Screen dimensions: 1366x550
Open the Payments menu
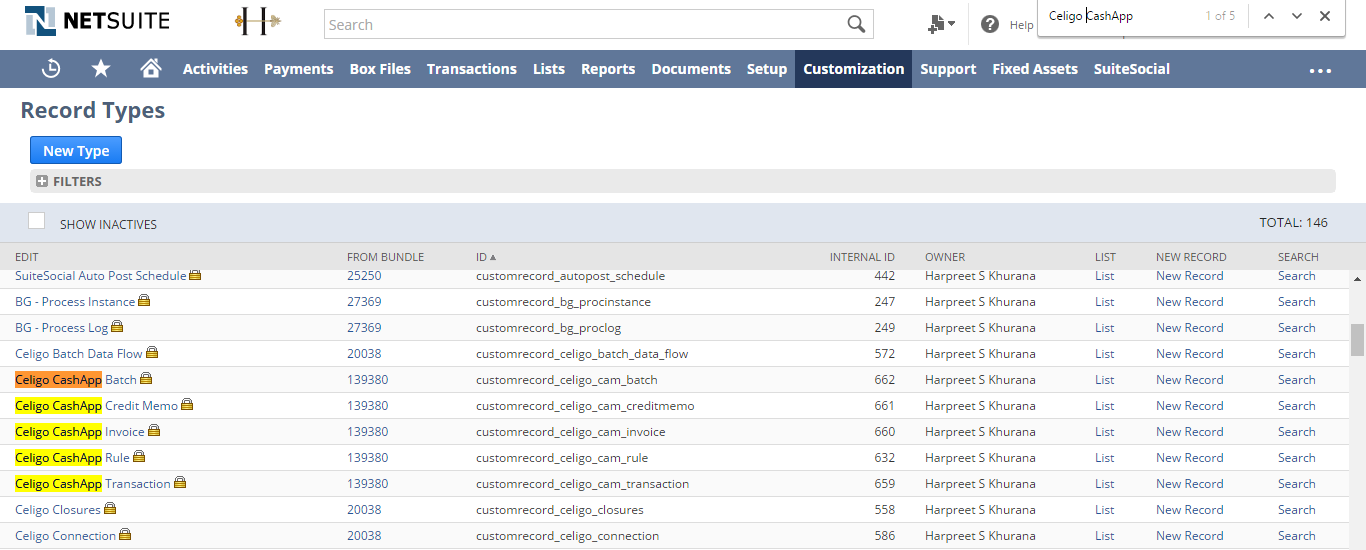pos(298,69)
